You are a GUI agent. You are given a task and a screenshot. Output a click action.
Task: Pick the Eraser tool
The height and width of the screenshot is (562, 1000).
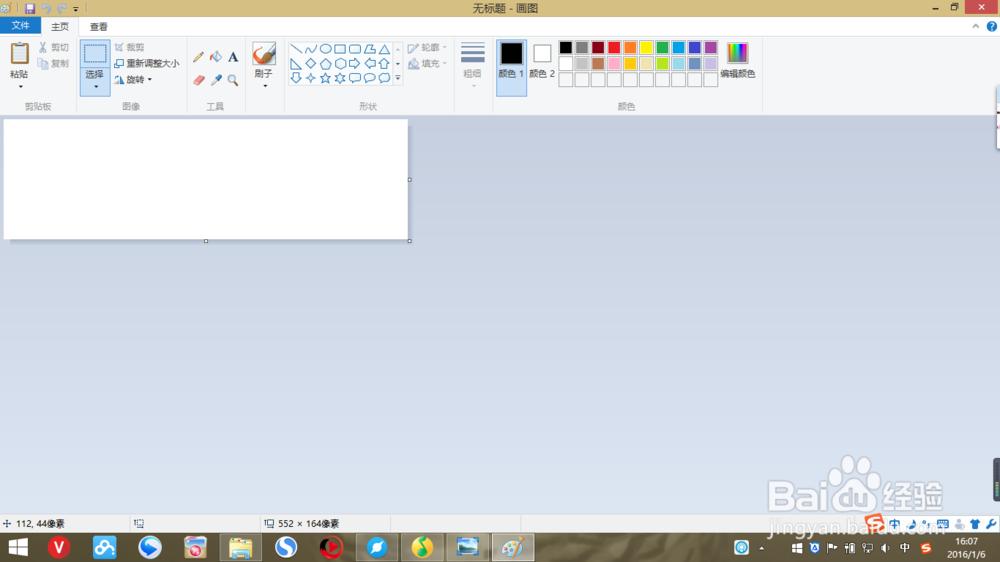(x=199, y=80)
